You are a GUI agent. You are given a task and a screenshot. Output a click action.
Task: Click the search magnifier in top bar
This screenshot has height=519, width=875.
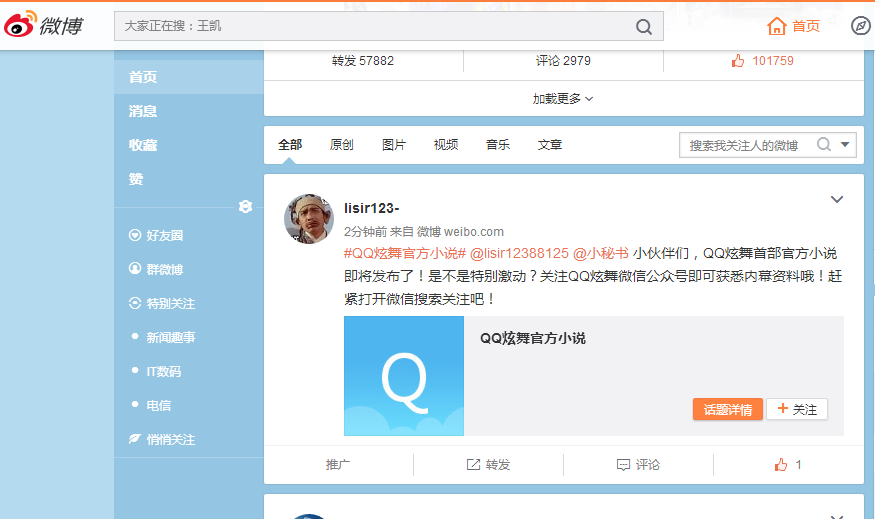643,26
